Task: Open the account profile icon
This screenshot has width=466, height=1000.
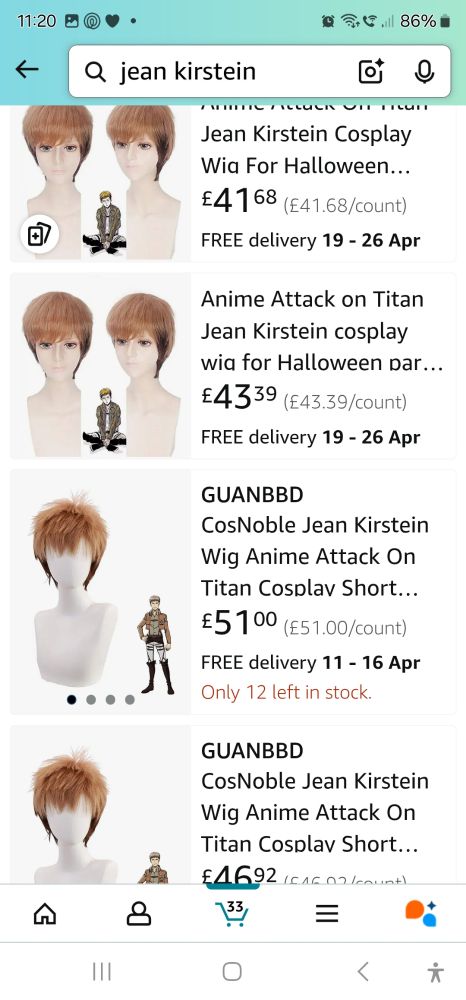Action: [x=139, y=915]
